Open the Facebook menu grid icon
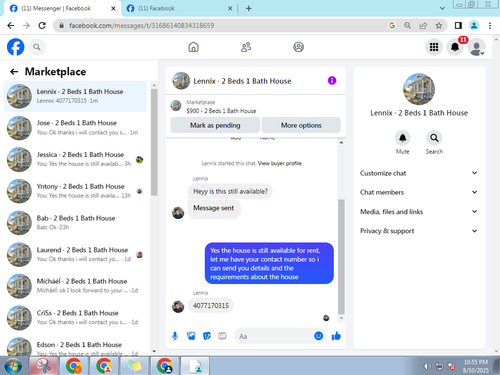Image resolution: width=500 pixels, height=375 pixels. tap(434, 47)
